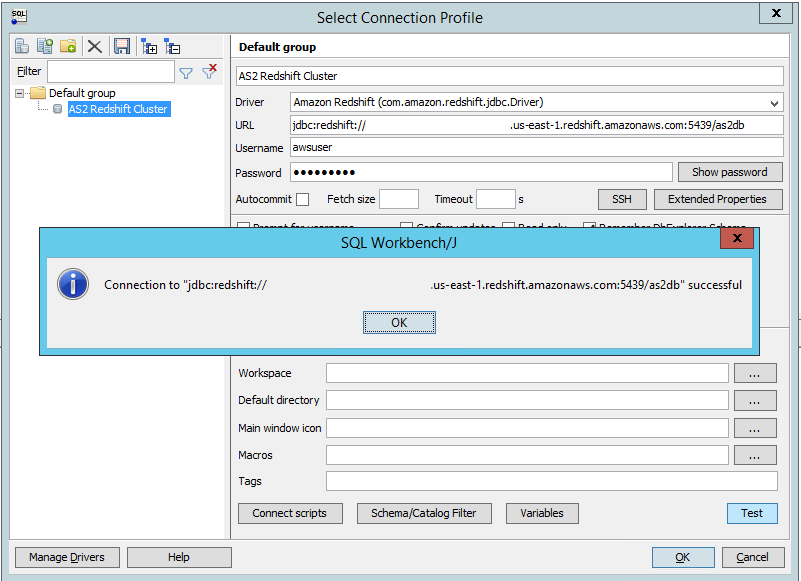Click the Default group header text
The image size is (801, 581).
click(277, 47)
